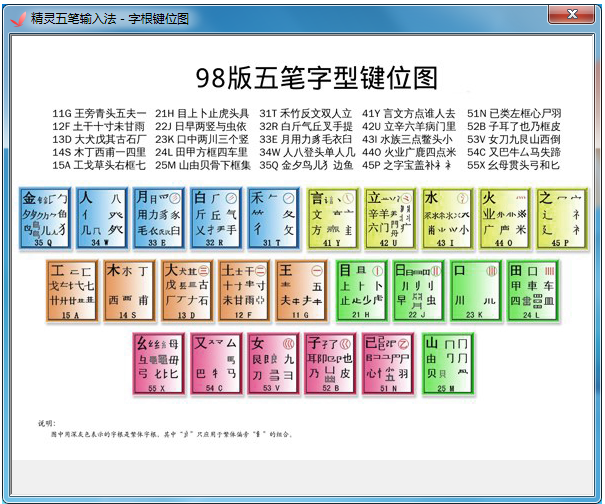Click the 大 key card labeled 13 D
The height and width of the screenshot is (504, 605).
[187, 291]
